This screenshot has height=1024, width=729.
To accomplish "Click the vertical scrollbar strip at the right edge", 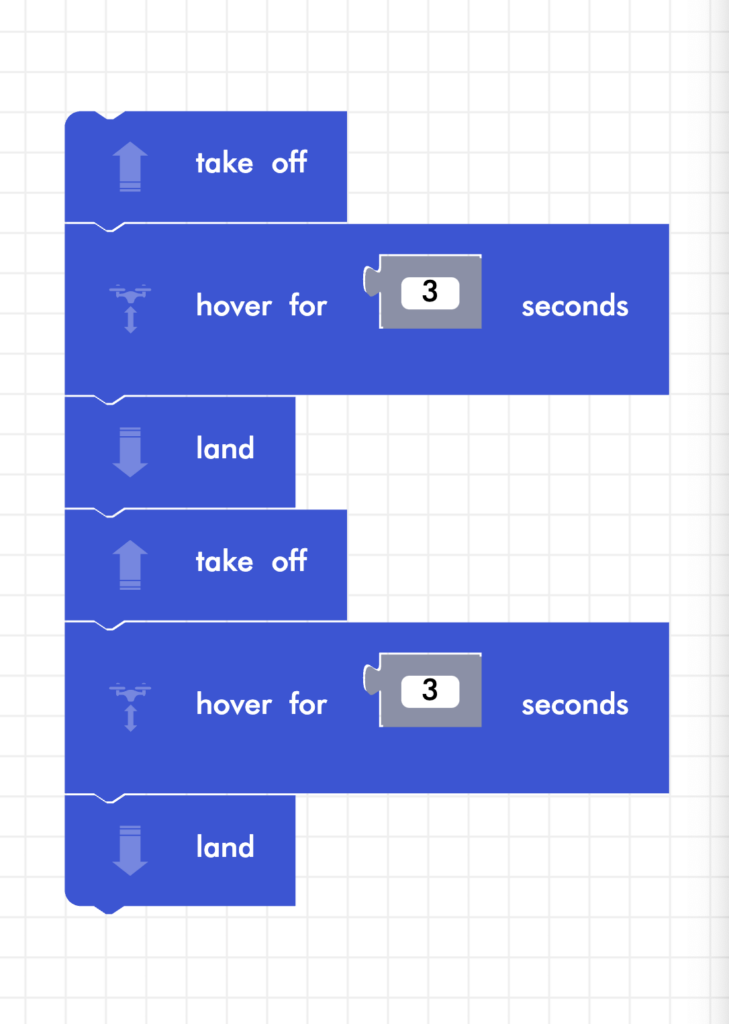I will point(719,500).
